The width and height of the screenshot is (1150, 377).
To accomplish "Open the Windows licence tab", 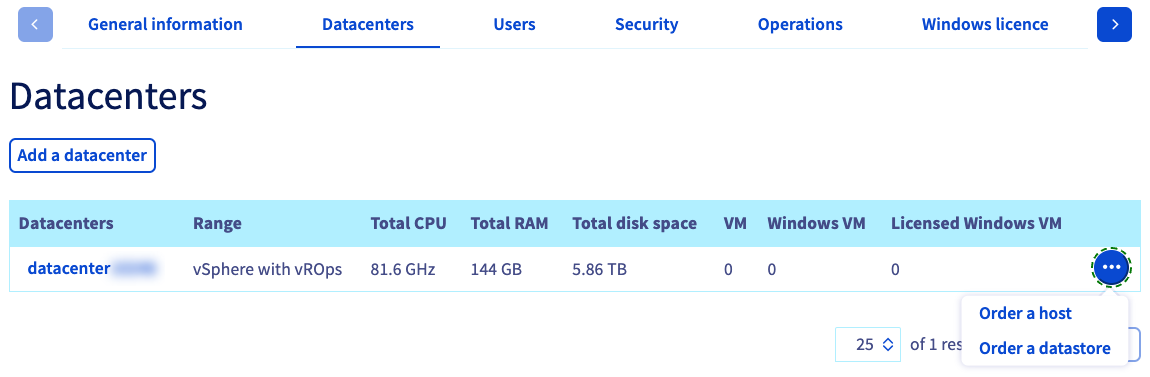I will (985, 24).
